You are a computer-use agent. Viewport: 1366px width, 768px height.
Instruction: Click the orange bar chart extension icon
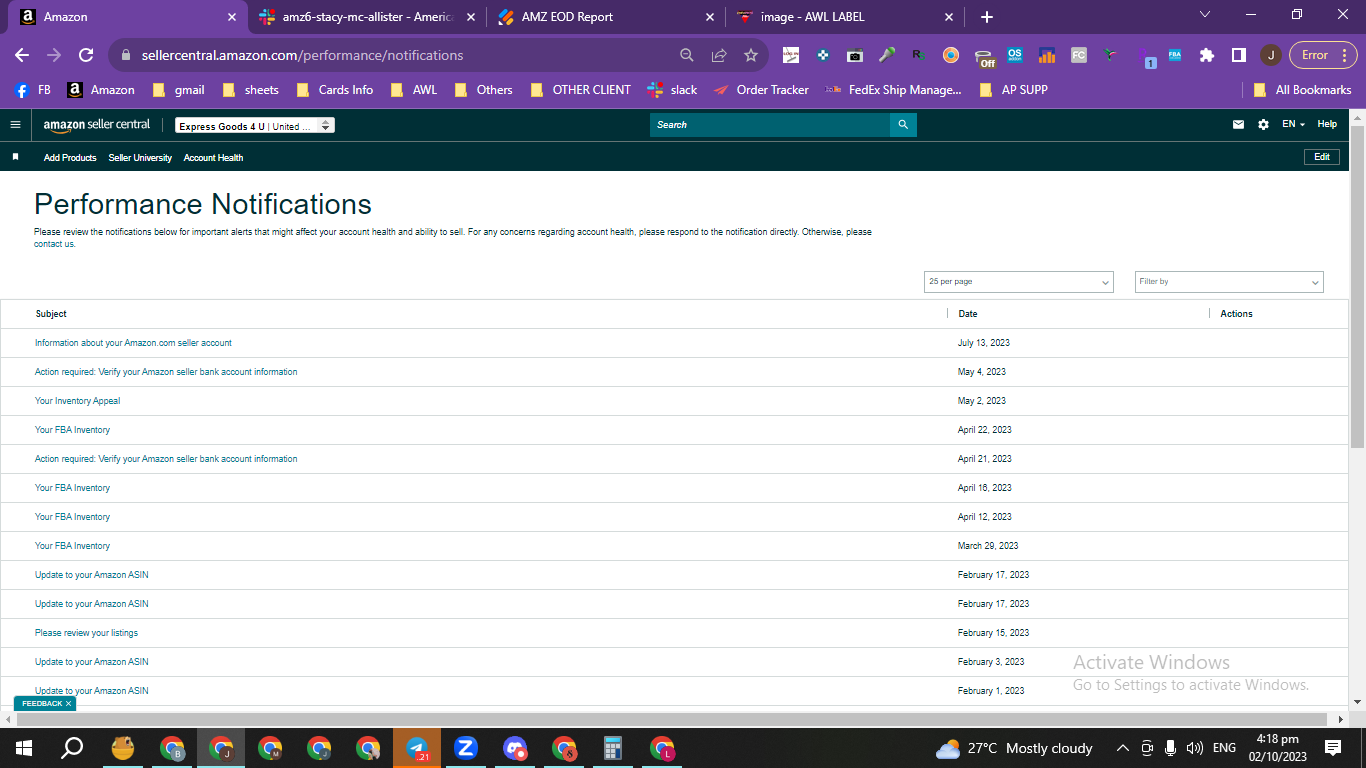click(x=1047, y=55)
